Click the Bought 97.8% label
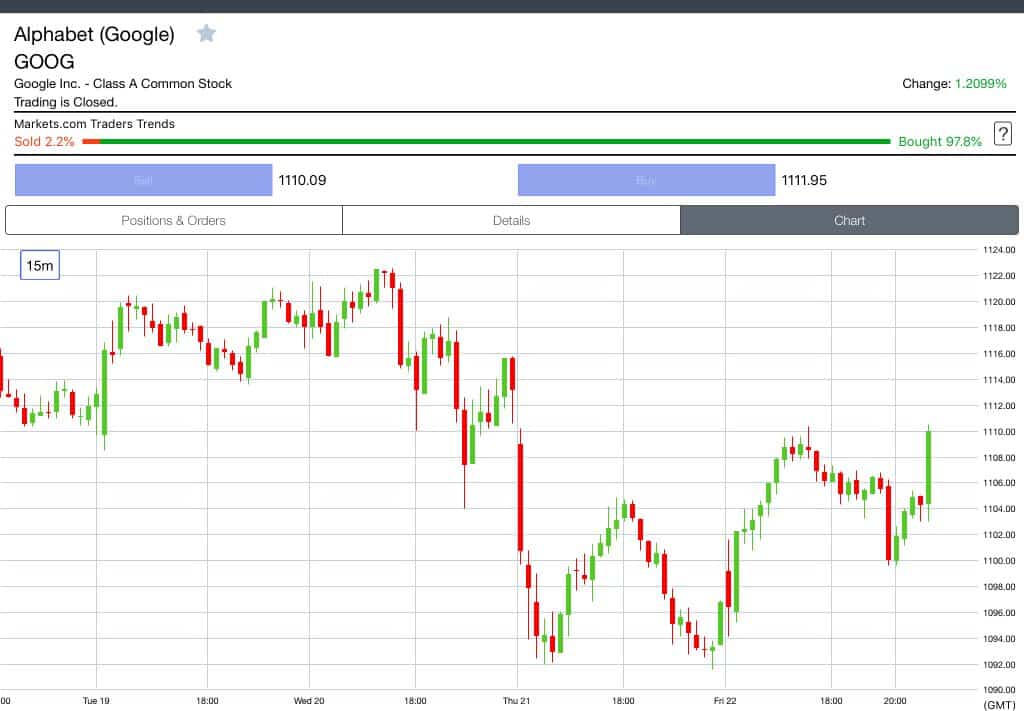This screenshot has width=1024, height=711. point(940,142)
